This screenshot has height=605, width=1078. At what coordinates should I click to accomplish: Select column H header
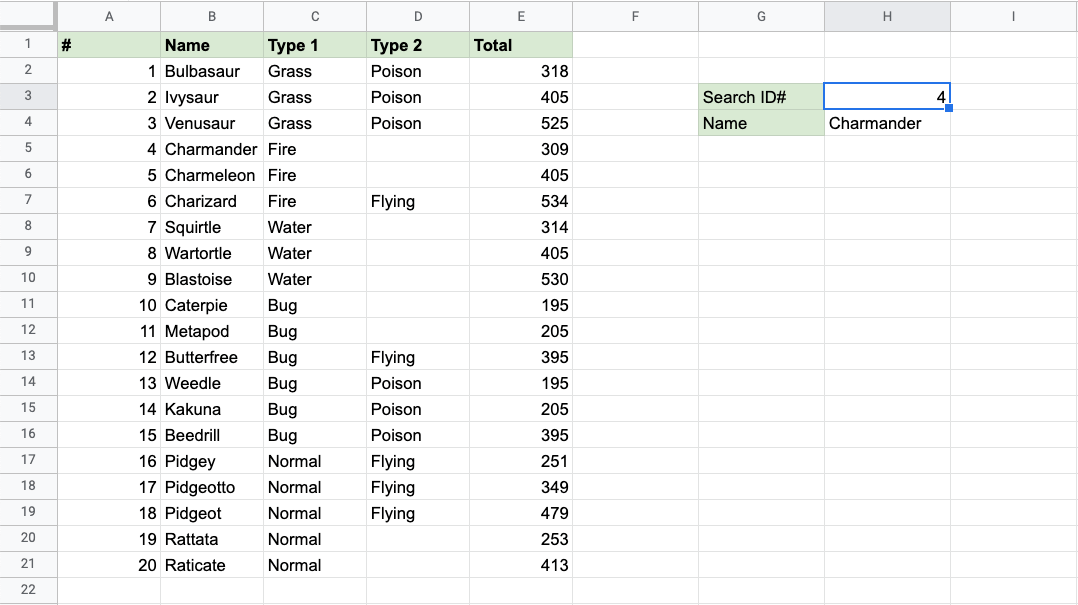click(x=887, y=16)
